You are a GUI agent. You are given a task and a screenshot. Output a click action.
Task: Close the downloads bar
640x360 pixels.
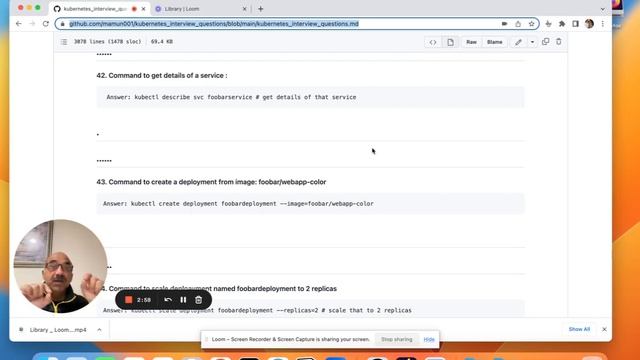[x=604, y=329]
